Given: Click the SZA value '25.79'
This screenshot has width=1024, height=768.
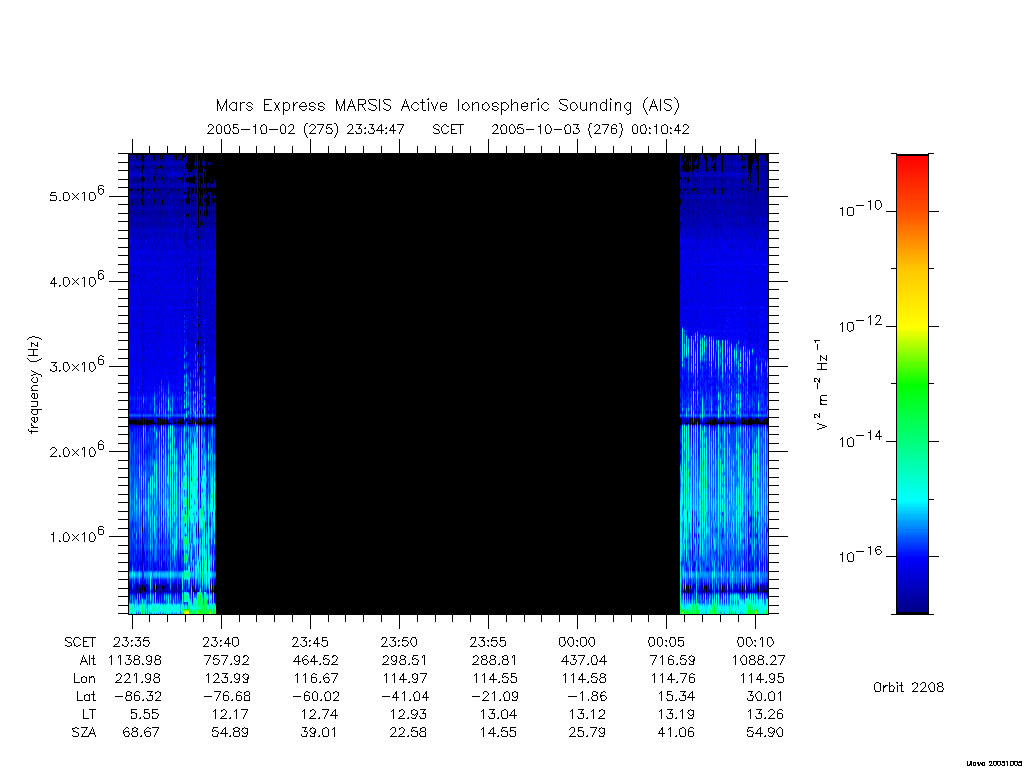Looking at the screenshot, I should pyautogui.click(x=586, y=733).
